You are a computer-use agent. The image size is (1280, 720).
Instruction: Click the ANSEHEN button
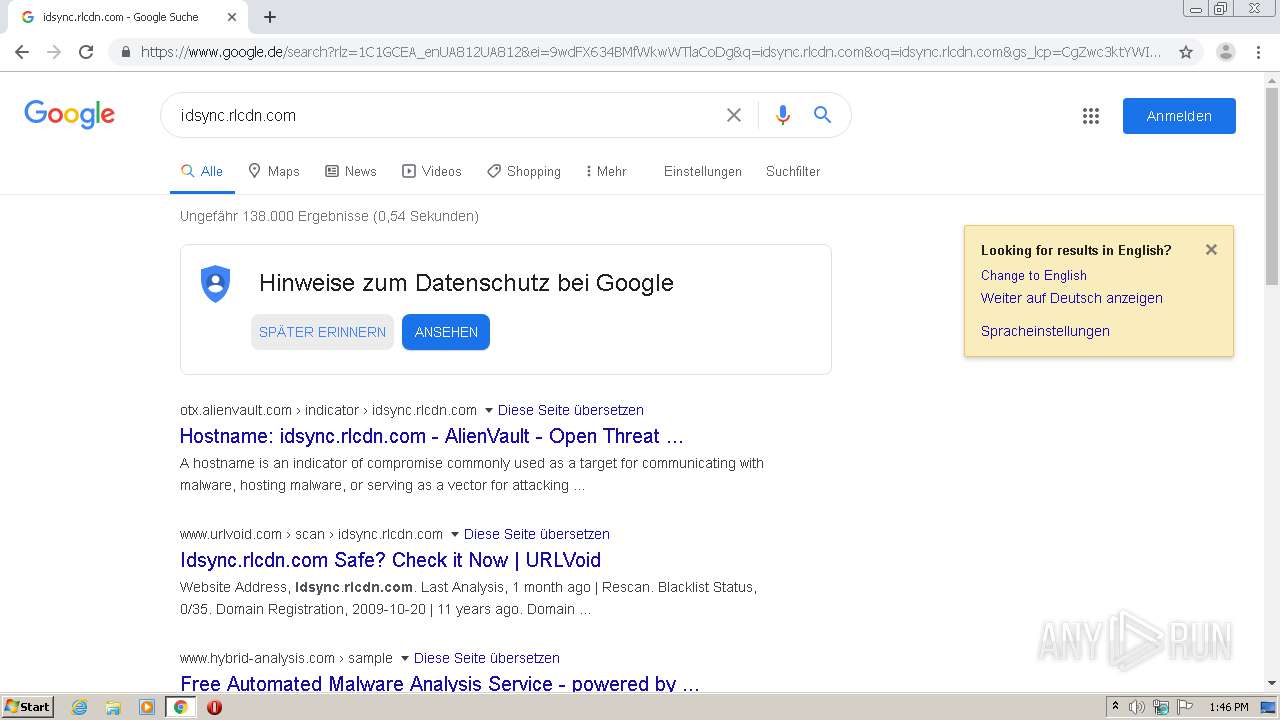pos(446,332)
